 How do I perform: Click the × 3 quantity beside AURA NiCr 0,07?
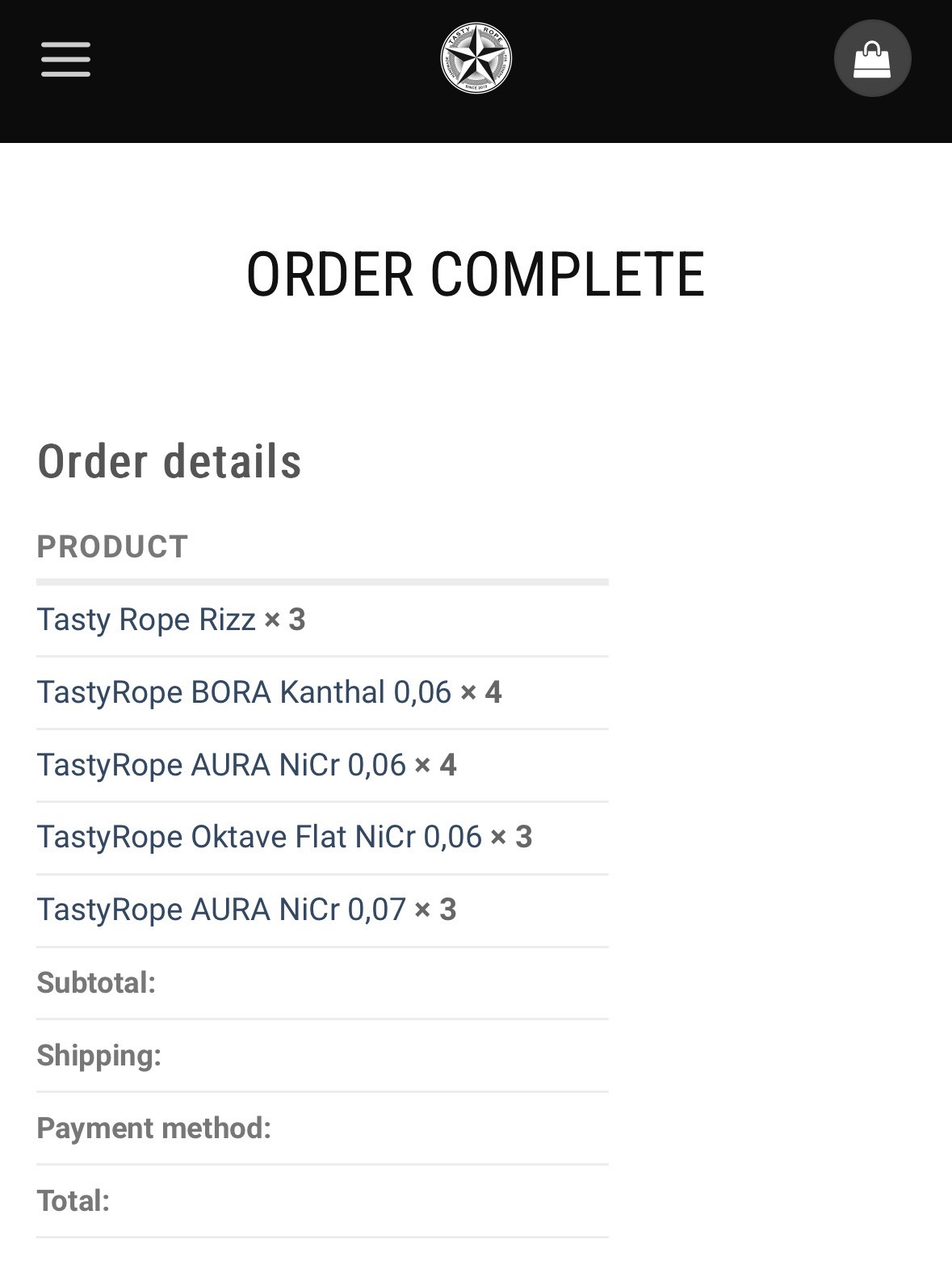coord(436,910)
